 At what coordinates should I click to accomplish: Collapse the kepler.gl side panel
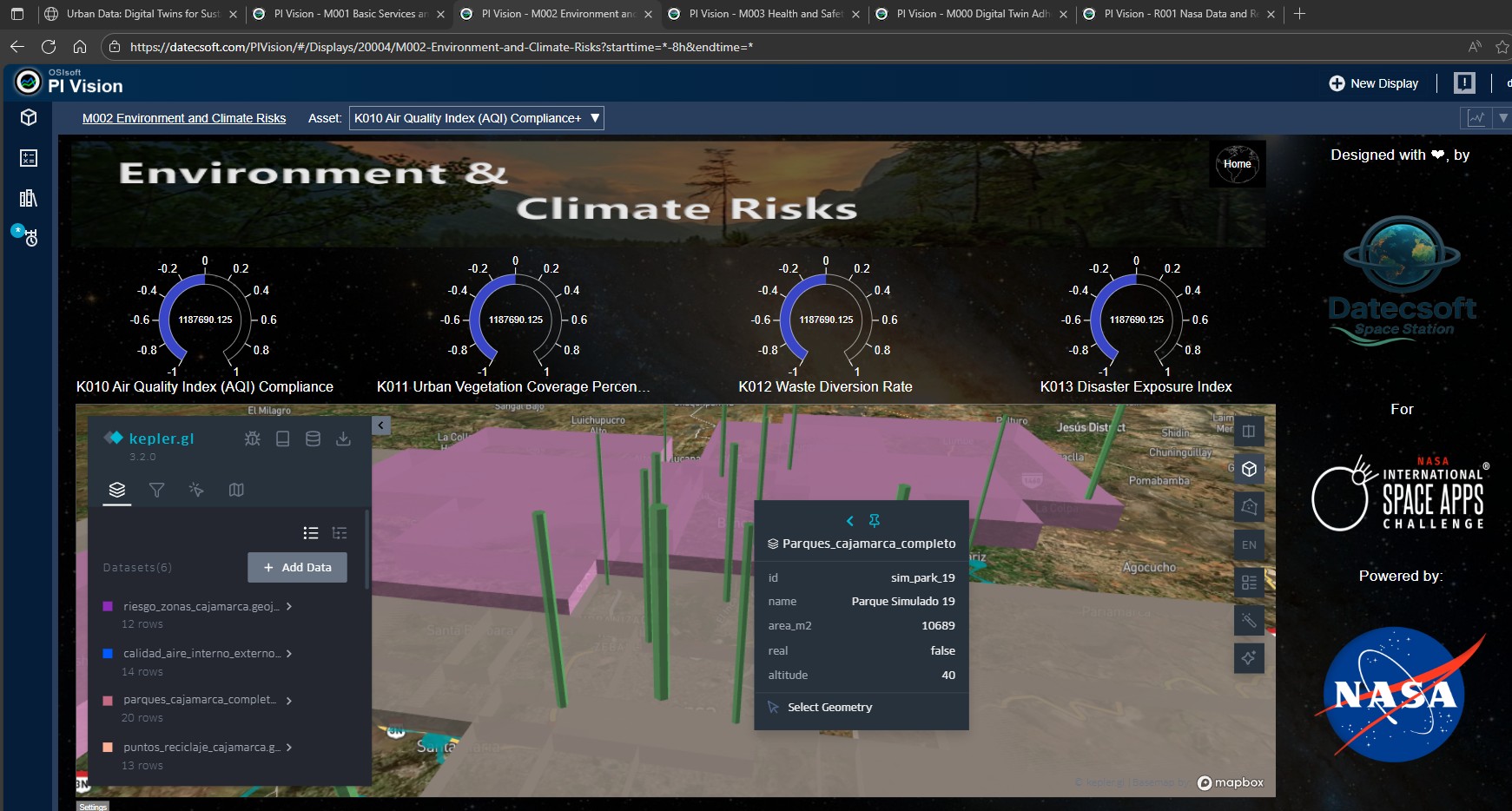[x=380, y=425]
